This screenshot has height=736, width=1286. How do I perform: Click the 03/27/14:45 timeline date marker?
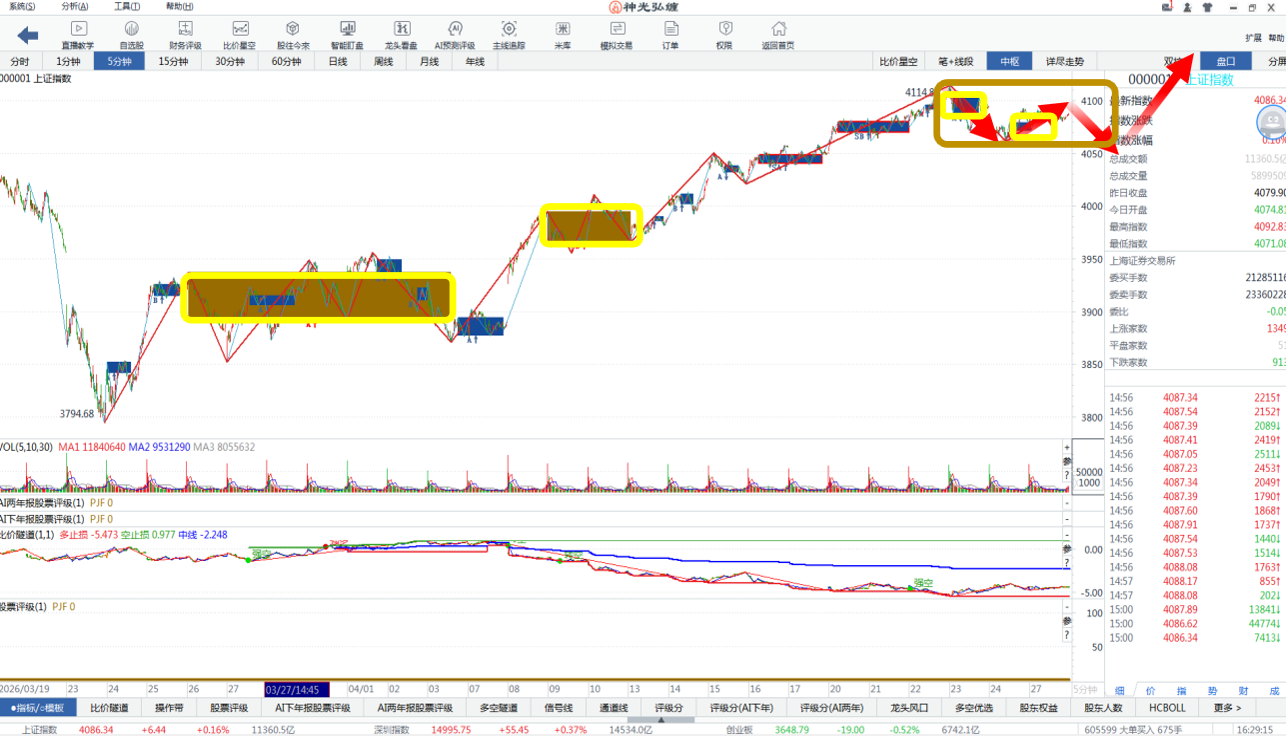coord(297,690)
